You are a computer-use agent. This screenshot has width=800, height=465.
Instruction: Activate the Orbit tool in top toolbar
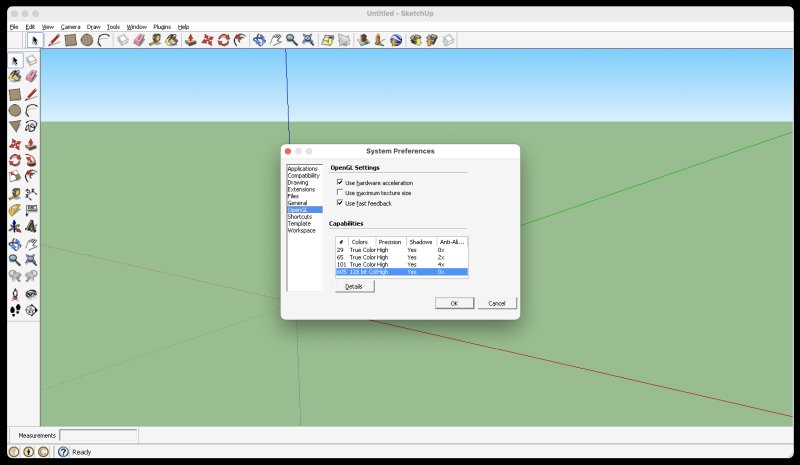259,40
